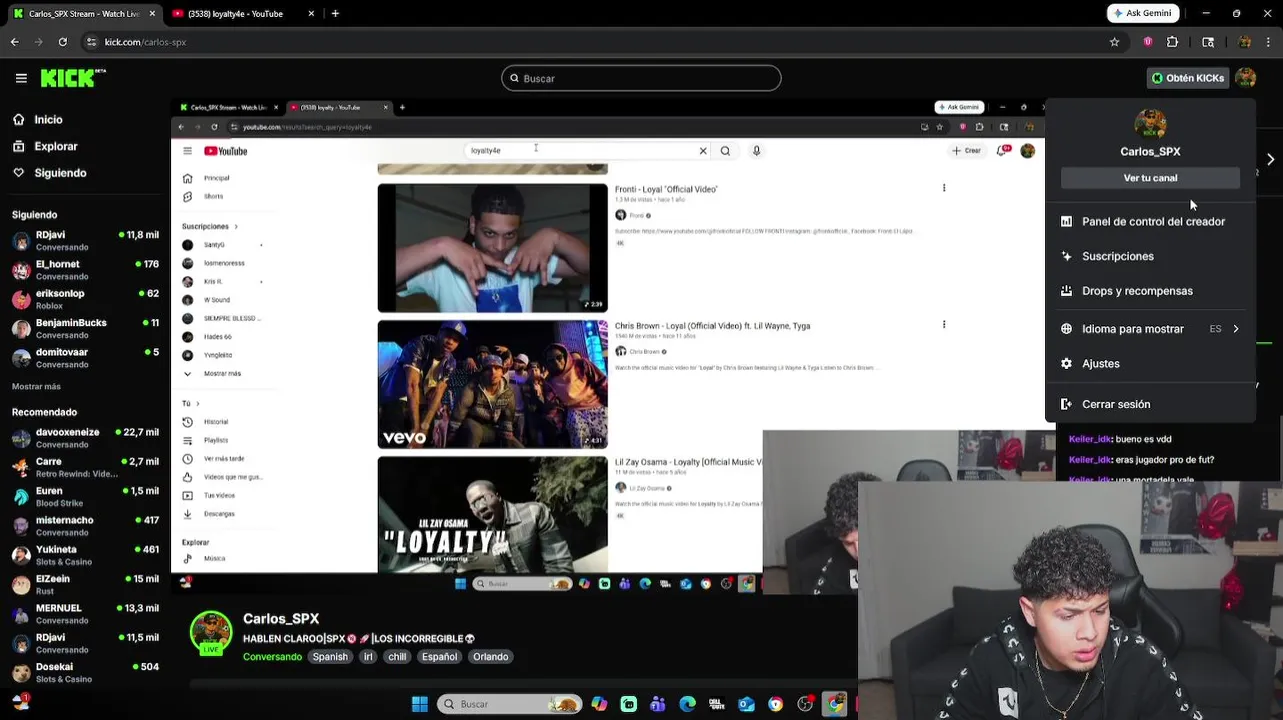Open Call of Duty from the taskbar
The image size is (1283, 720).
pyautogui.click(x=717, y=704)
